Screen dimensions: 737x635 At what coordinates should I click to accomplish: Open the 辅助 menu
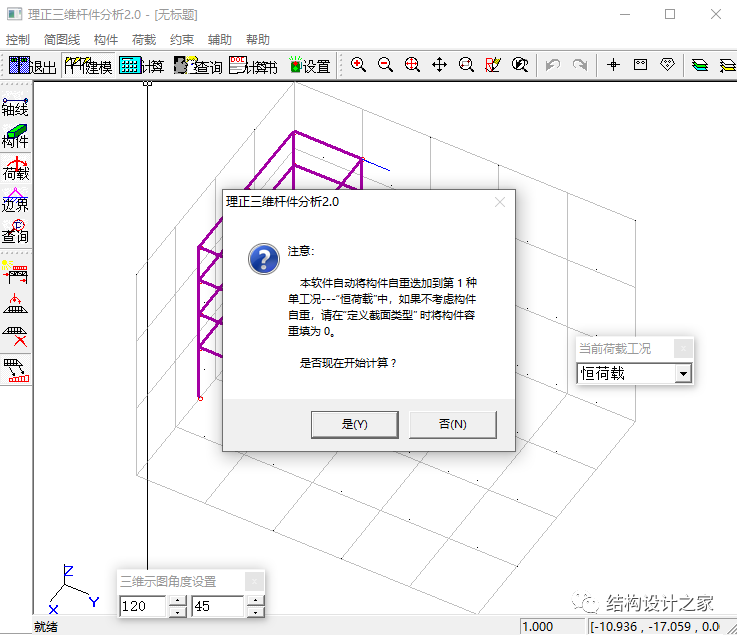pos(220,39)
